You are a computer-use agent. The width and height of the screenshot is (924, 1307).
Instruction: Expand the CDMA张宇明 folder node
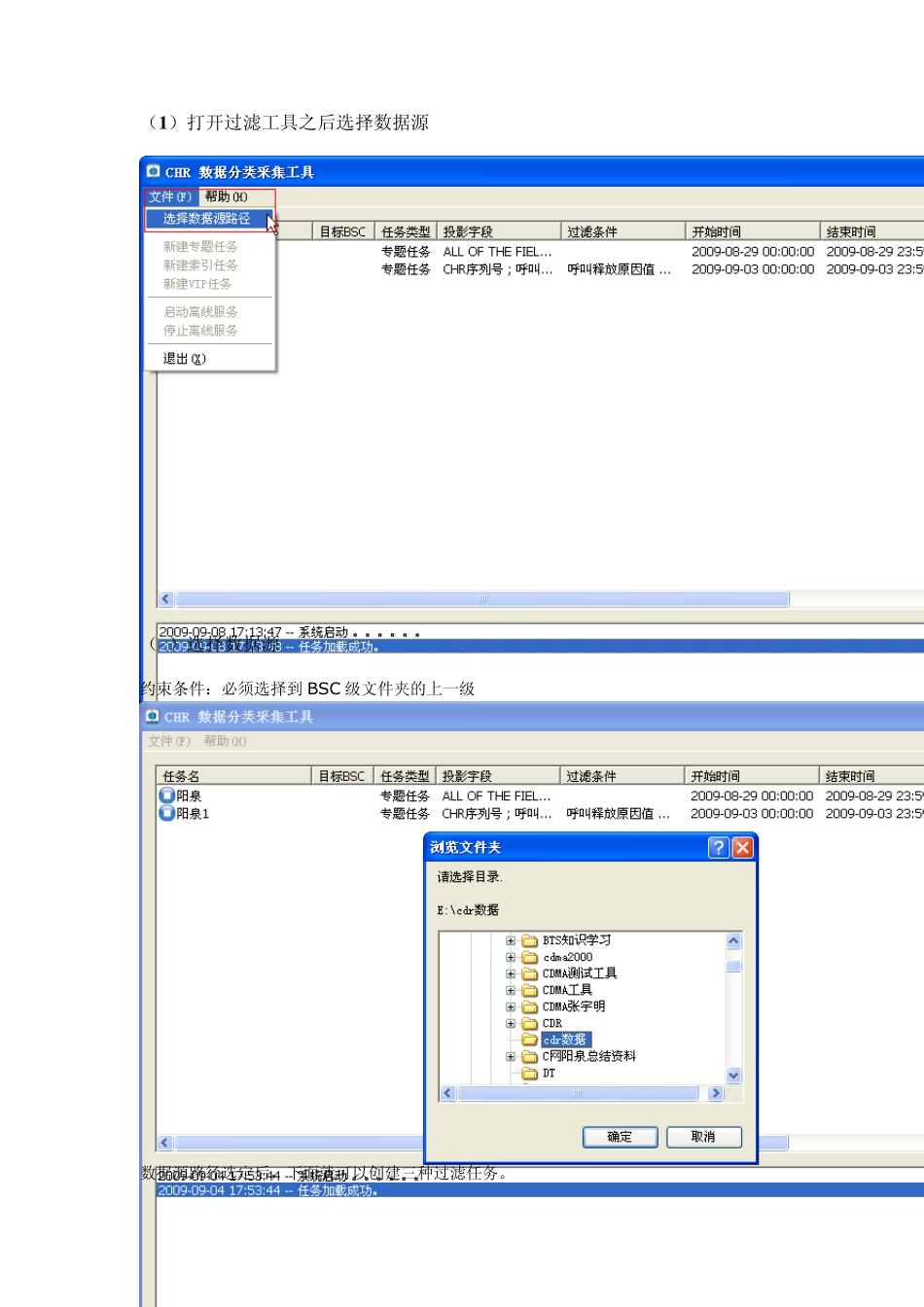511,1007
